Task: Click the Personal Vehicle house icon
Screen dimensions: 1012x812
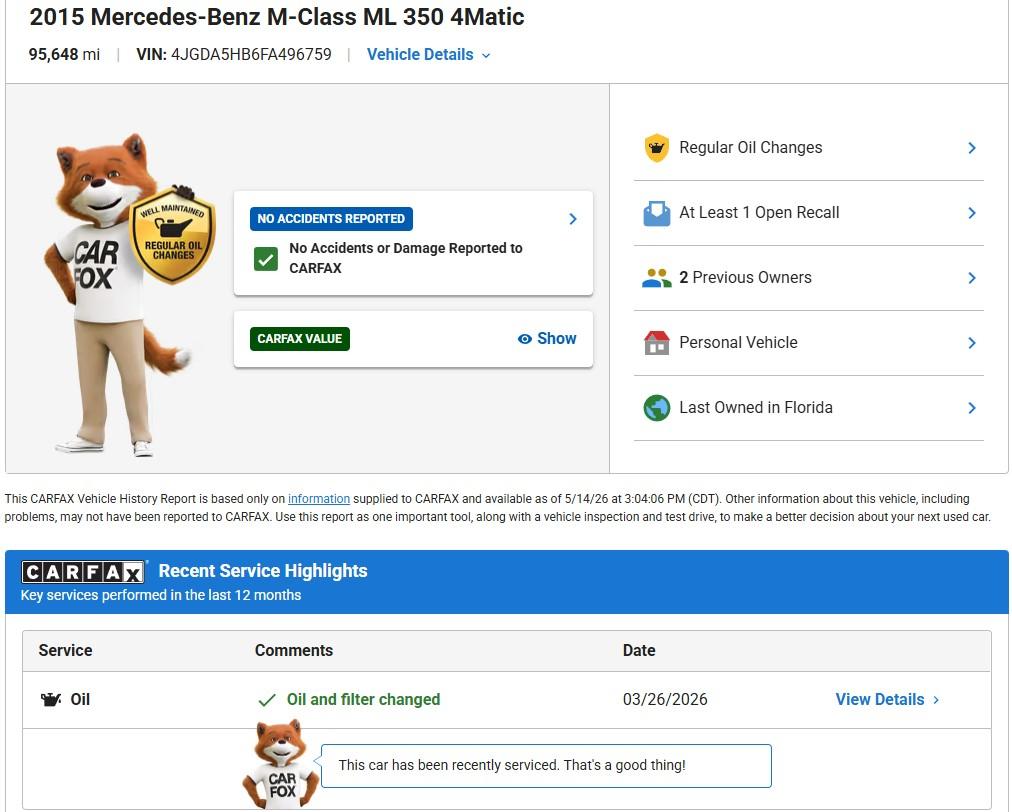Action: (x=656, y=343)
